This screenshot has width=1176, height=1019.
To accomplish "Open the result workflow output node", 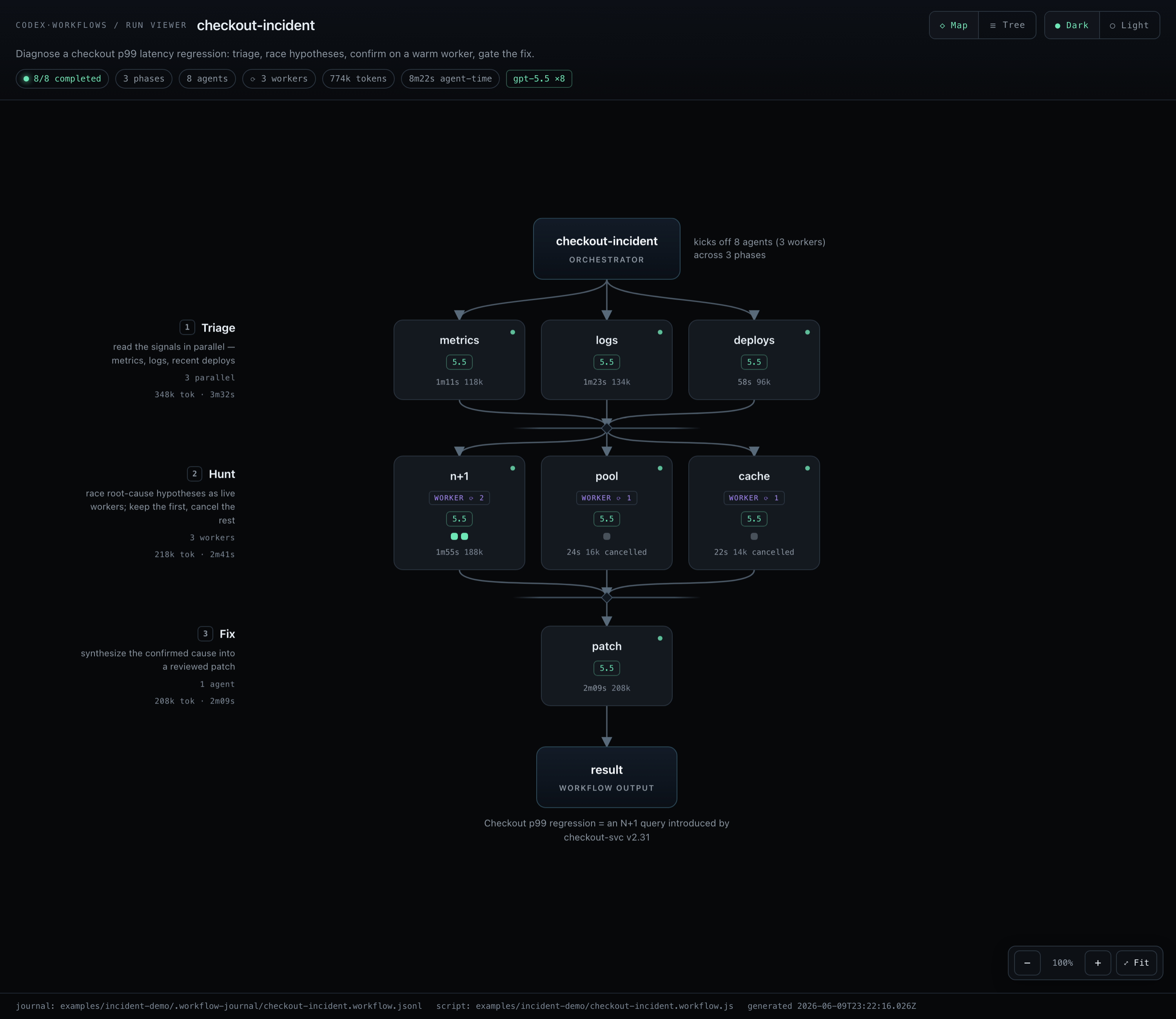I will click(607, 777).
